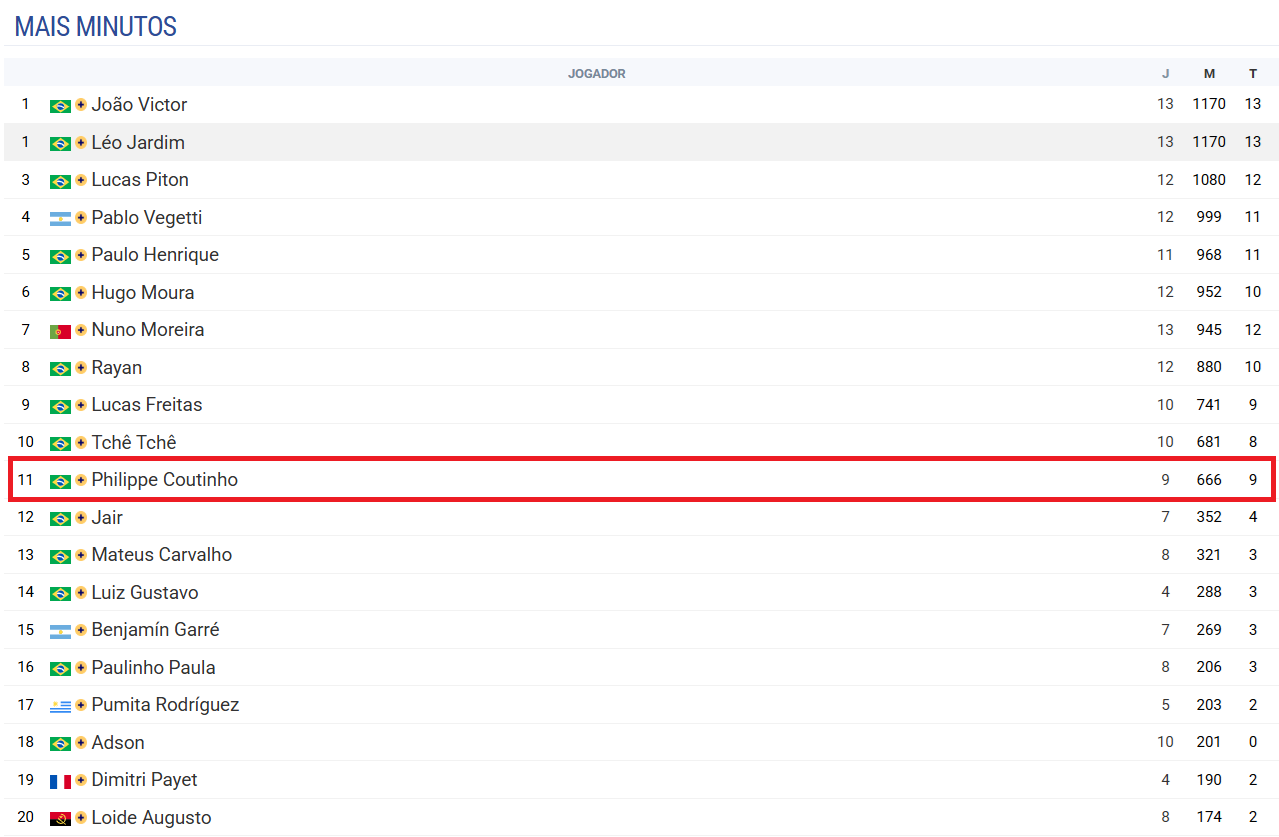Click the club crest beside Paulo Henrique
The height and width of the screenshot is (837, 1279).
click(81, 255)
